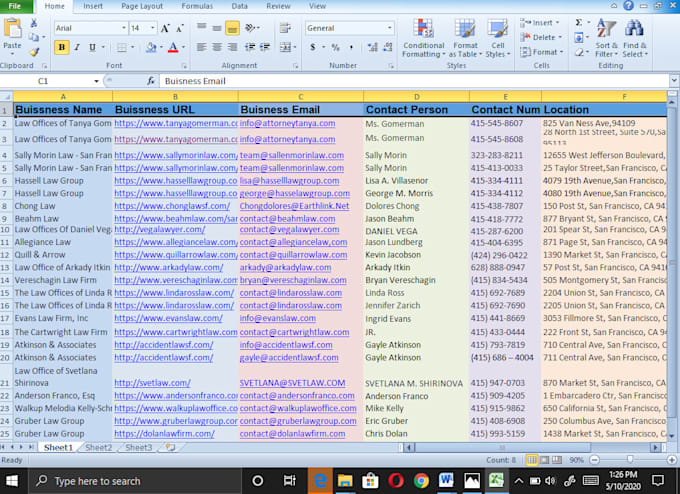
Task: Switch to the Formulas tab
Action: pos(197,6)
